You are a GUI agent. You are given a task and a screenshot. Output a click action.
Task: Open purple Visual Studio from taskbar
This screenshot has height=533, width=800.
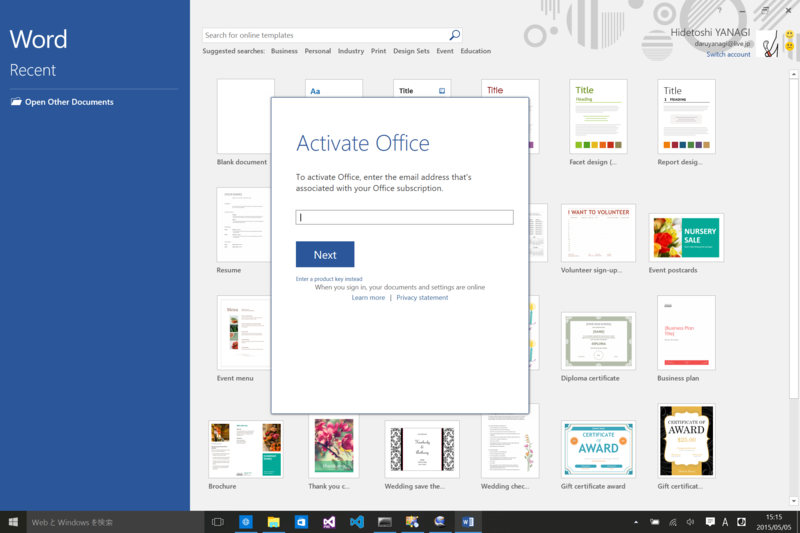point(329,522)
